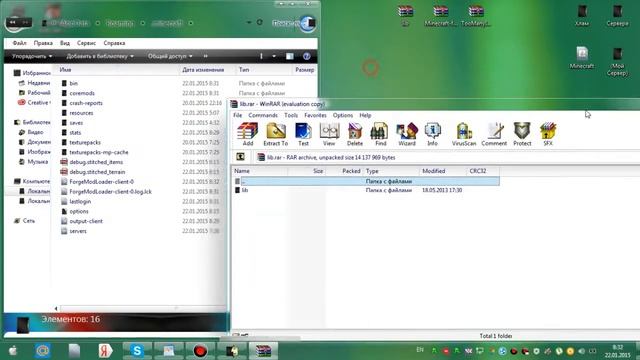Open the View tool in WinRAR
This screenshot has width=640, height=360.
[329, 134]
